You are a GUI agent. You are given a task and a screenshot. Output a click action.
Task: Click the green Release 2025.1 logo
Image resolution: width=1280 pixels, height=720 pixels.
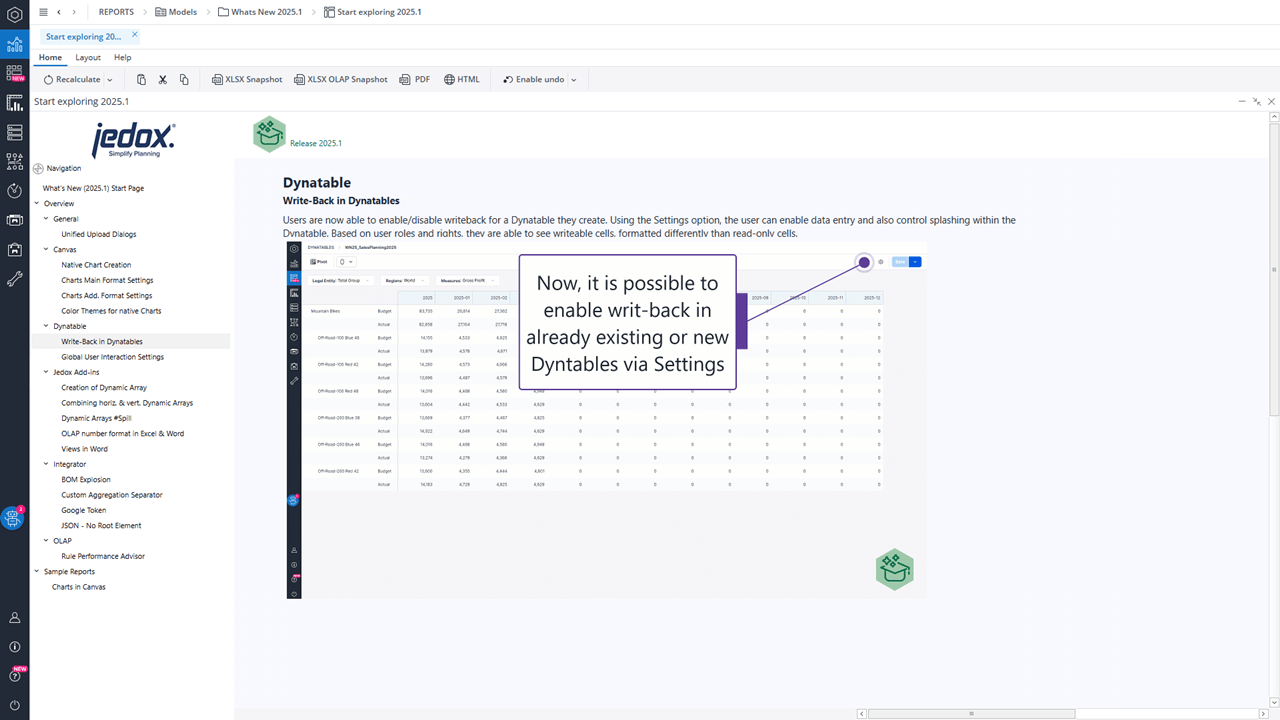pyautogui.click(x=269, y=134)
